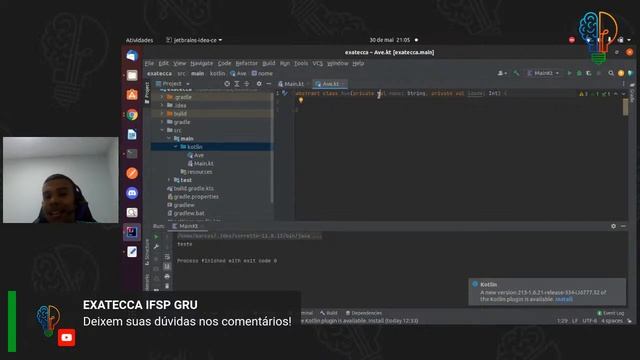Launch Google Chrome from the dock
640x360 pixels.
[132, 115]
